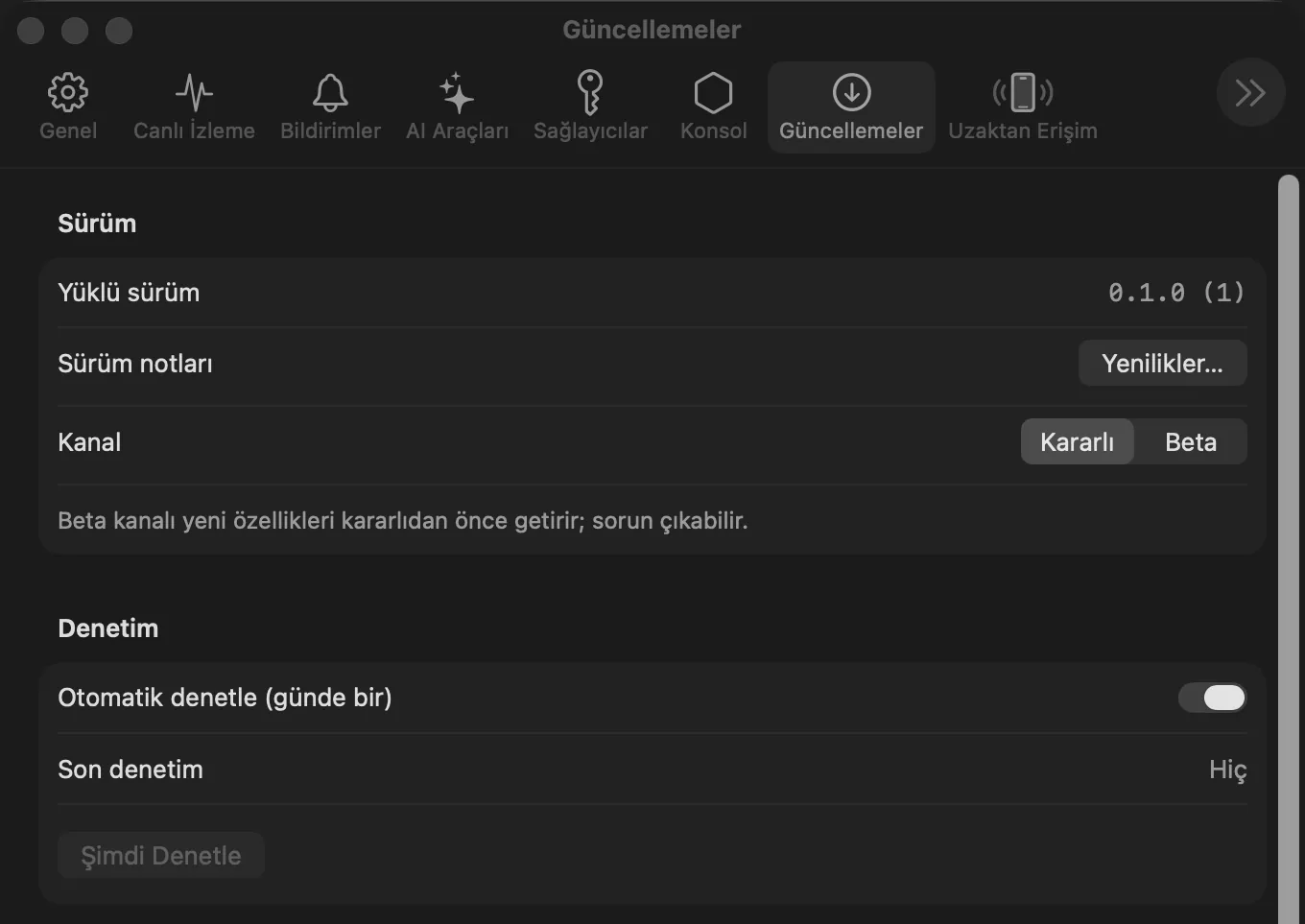Click the Sürüm section heading
The width and height of the screenshot is (1305, 924).
coord(97,224)
